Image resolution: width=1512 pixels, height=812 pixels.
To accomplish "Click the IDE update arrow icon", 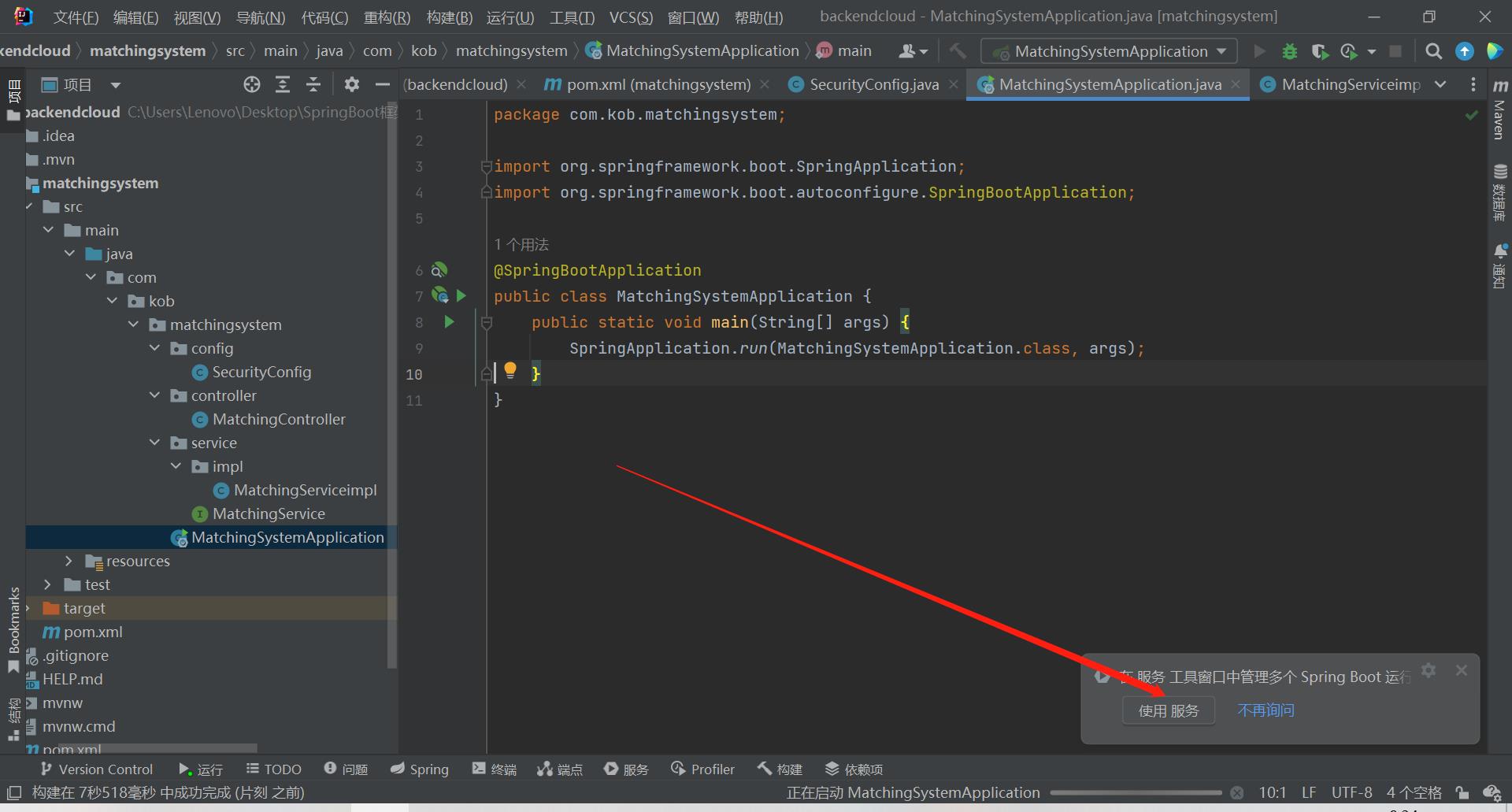I will 1464,51.
